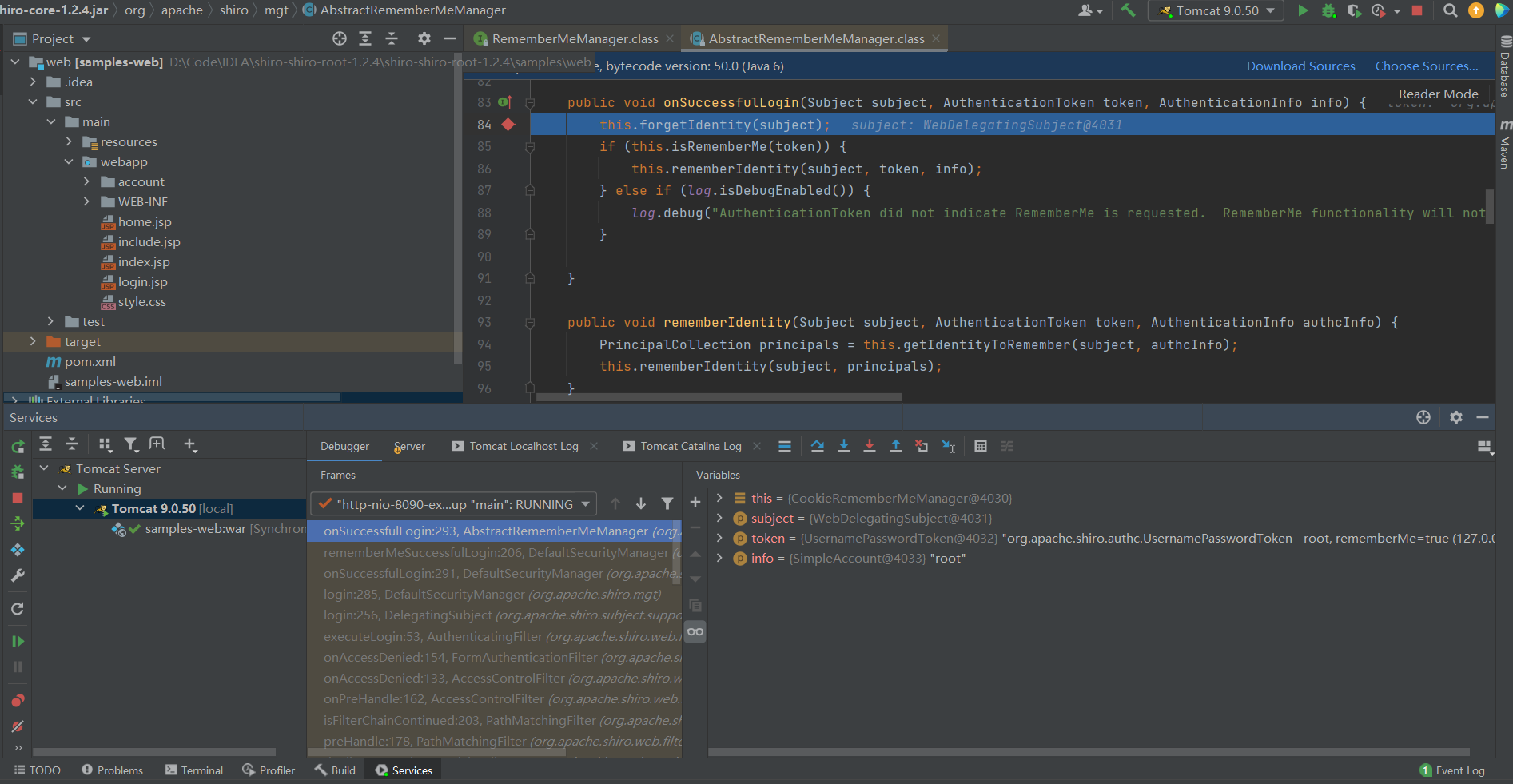Open Tomcat 9.0.50 run configuration dropdown
Screen dimensions: 1513x784
click(x=1216, y=10)
